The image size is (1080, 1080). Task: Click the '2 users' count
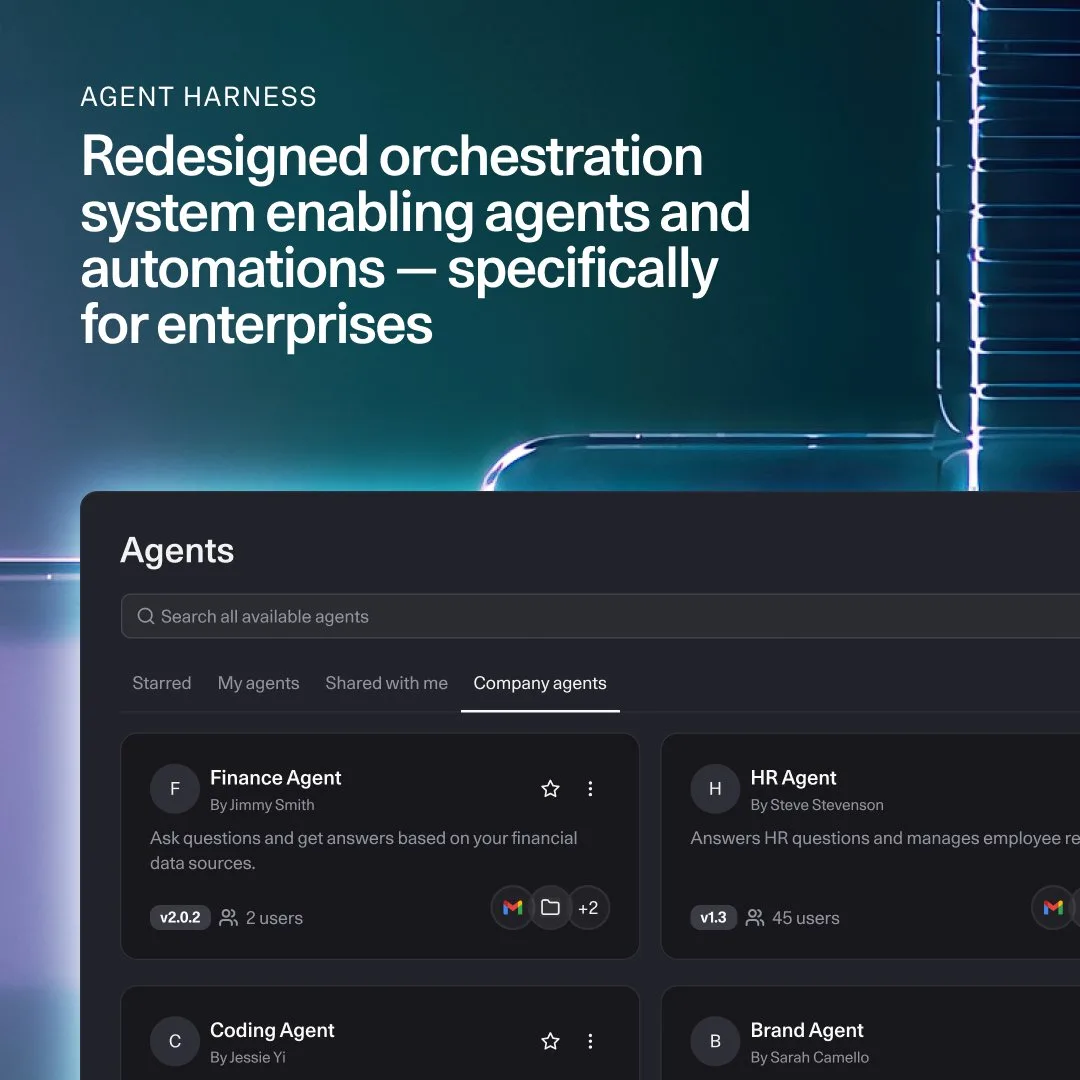274,917
